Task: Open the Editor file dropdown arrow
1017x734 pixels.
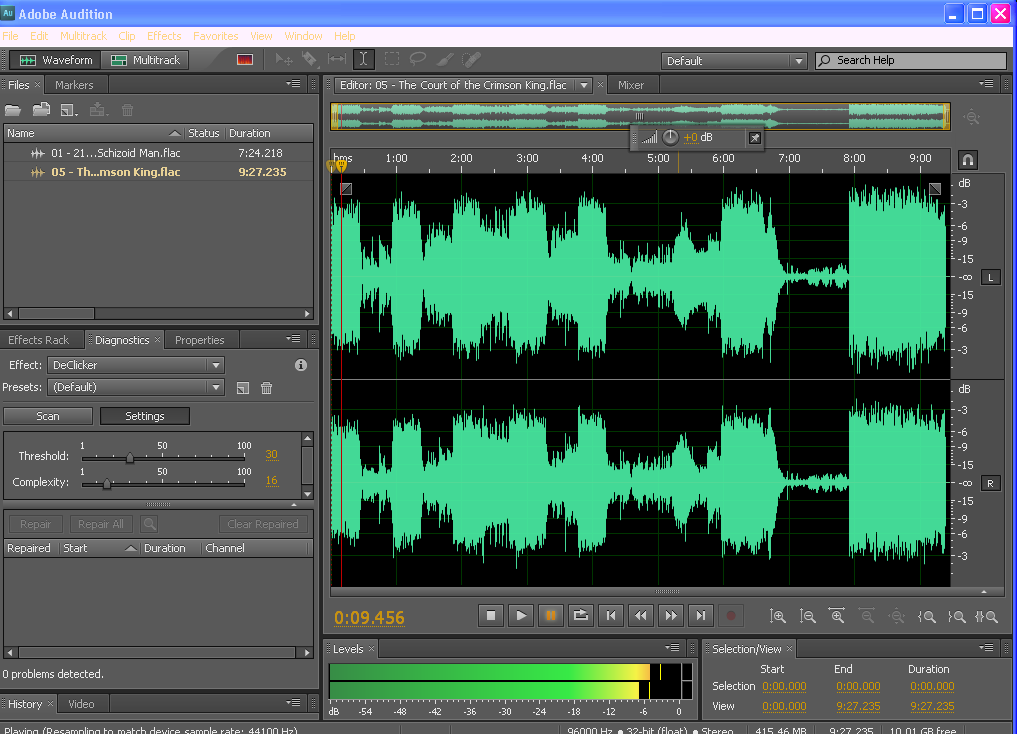Action: point(584,85)
